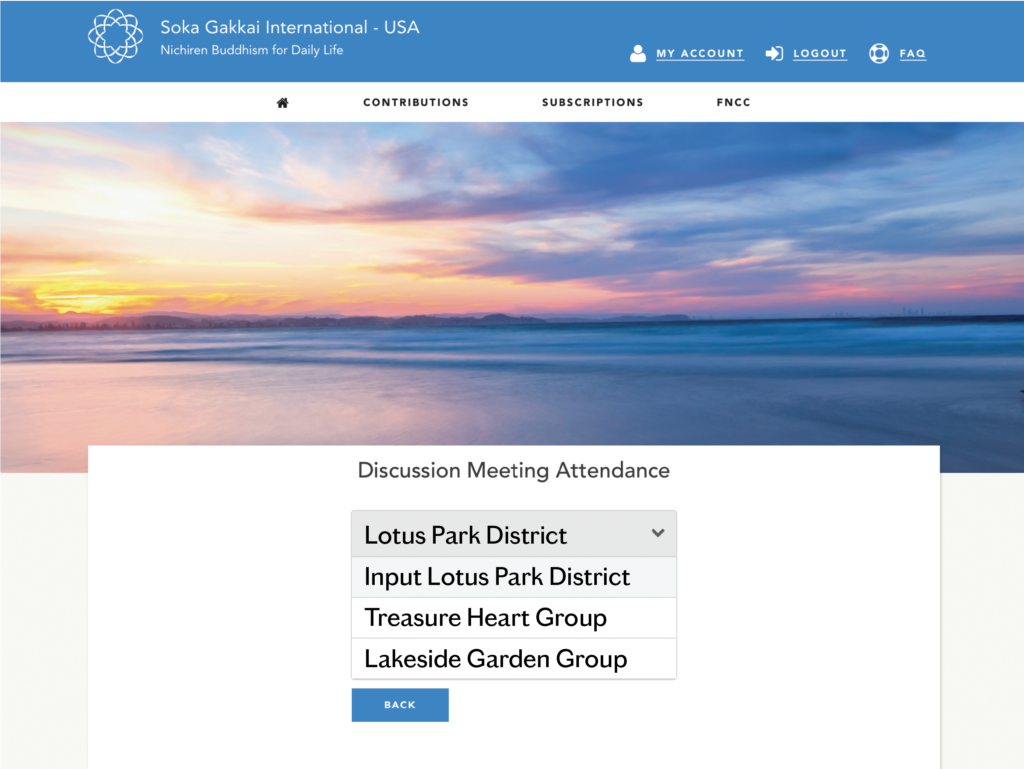Click the logout arrow icon
Viewport: 1024px width, 769px height.
[774, 54]
